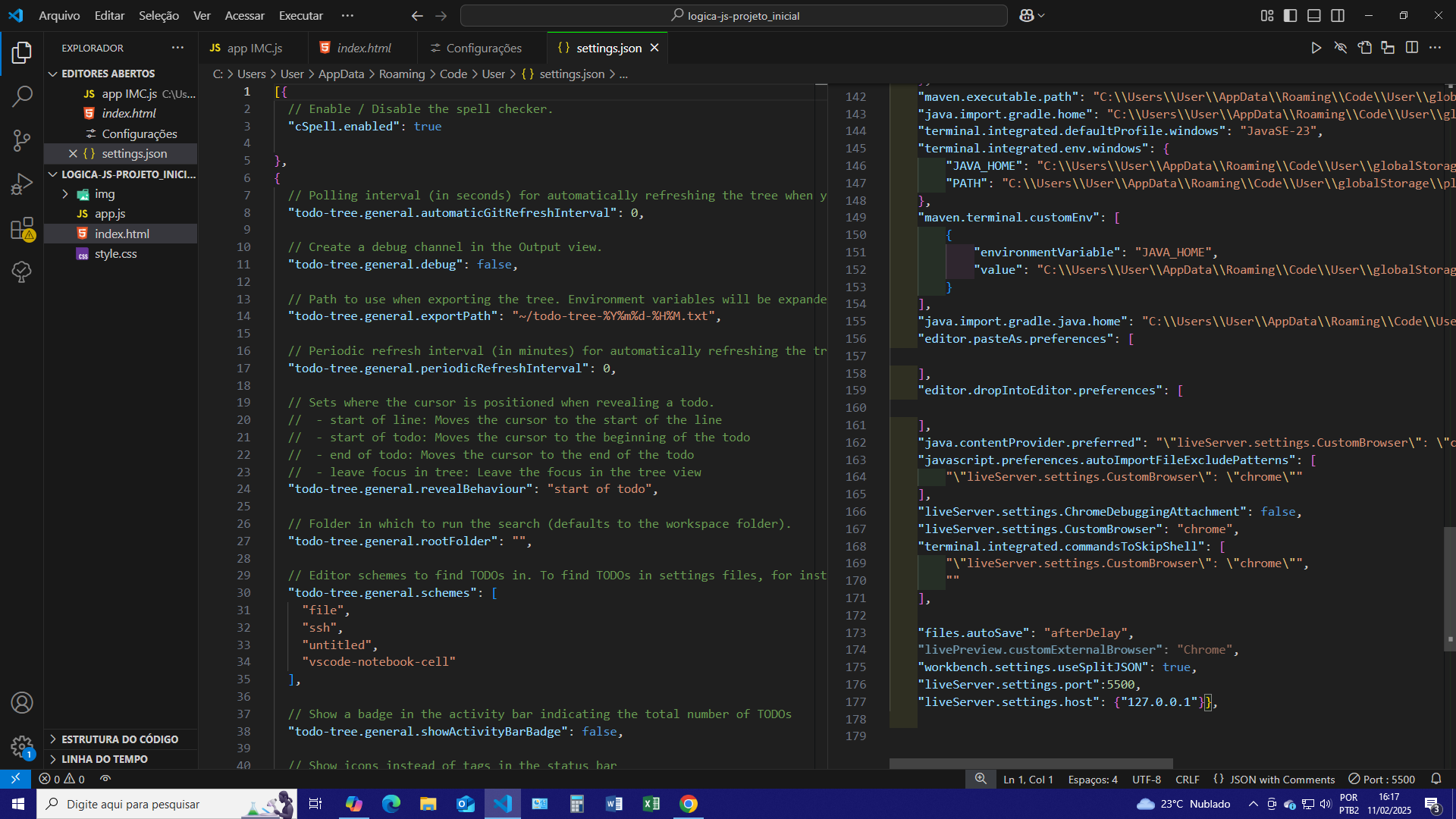Open the remote window indicator in status bar
Screen dimensions: 1456x819
click(x=15, y=779)
